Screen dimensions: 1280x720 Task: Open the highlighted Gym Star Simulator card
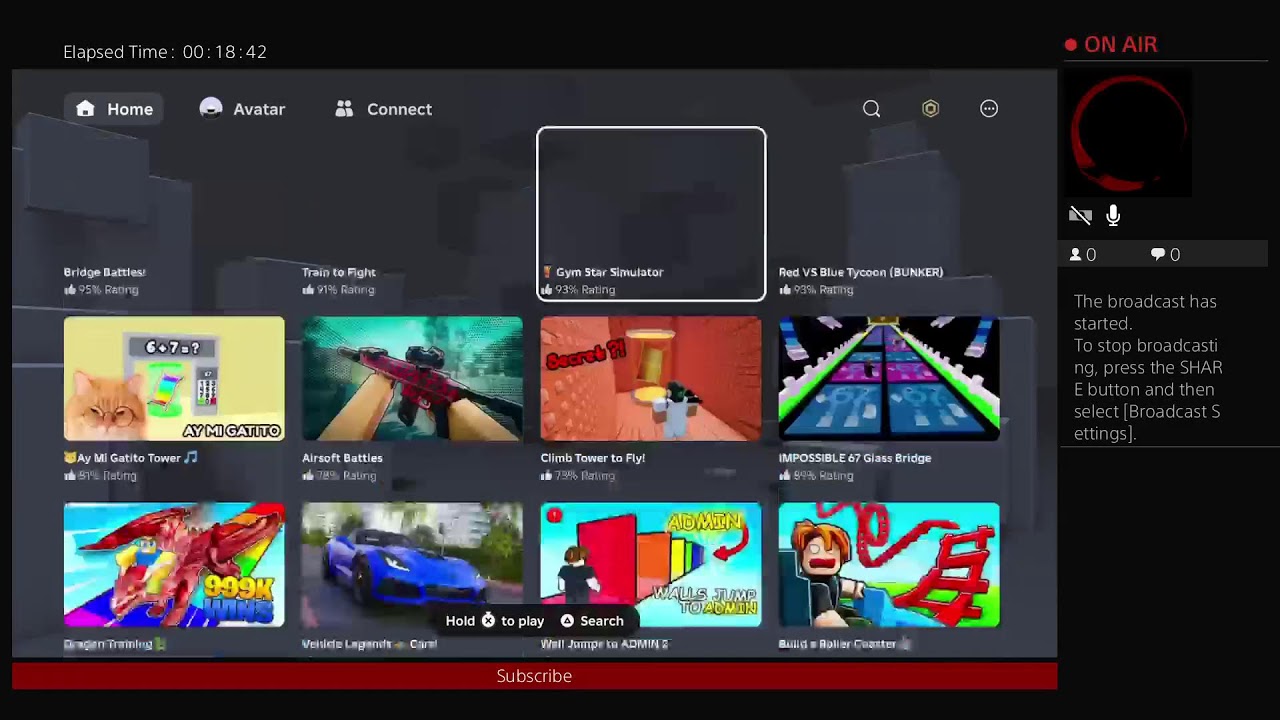pos(651,214)
